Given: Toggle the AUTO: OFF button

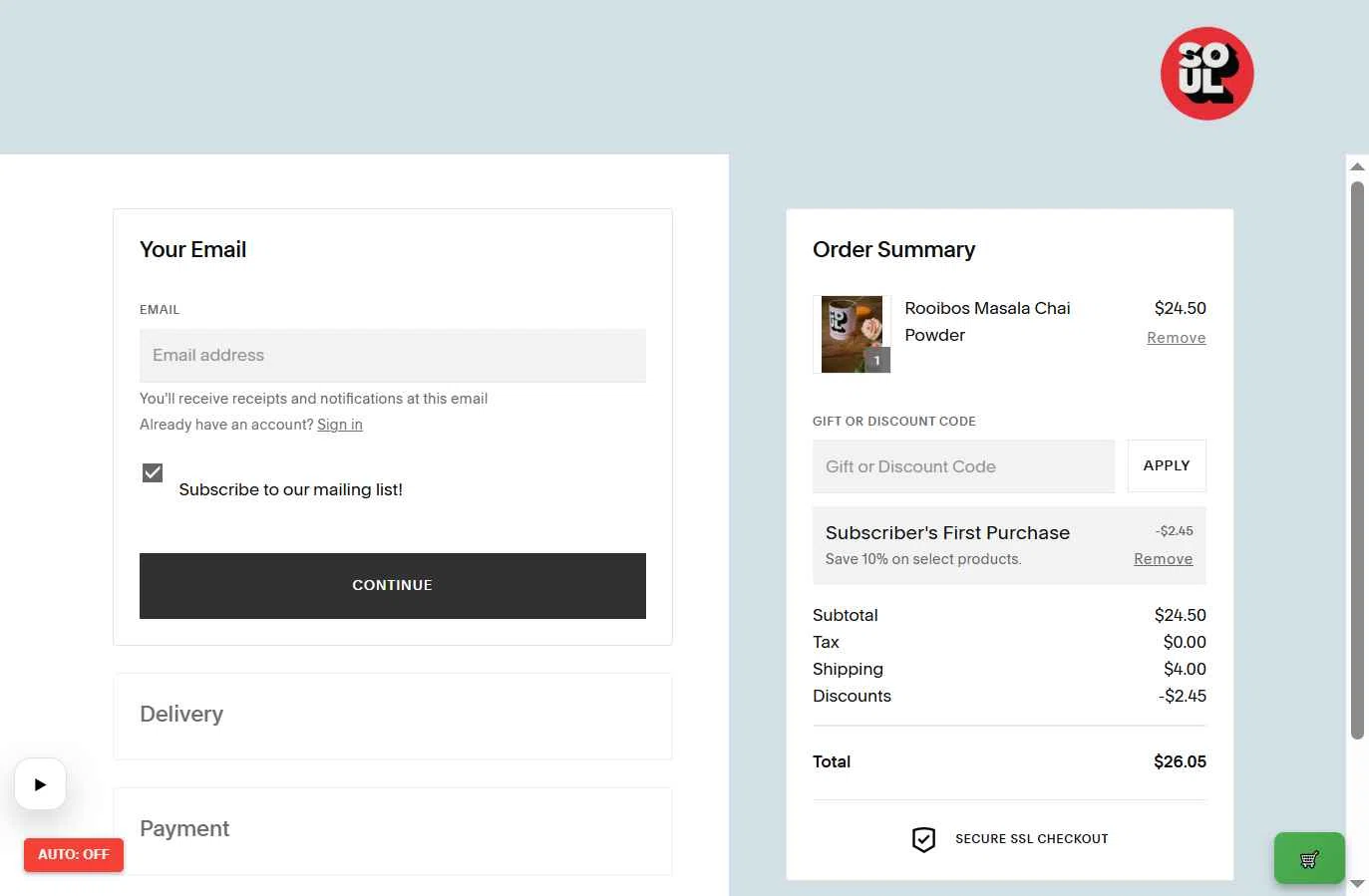Looking at the screenshot, I should click(74, 855).
